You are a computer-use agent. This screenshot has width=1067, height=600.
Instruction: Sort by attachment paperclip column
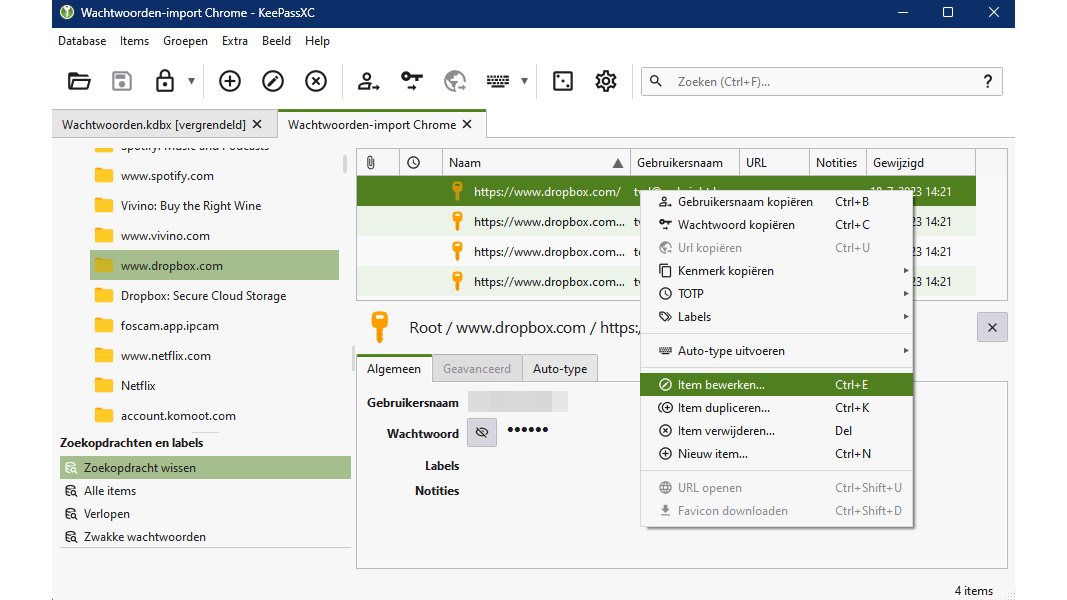[x=378, y=163]
